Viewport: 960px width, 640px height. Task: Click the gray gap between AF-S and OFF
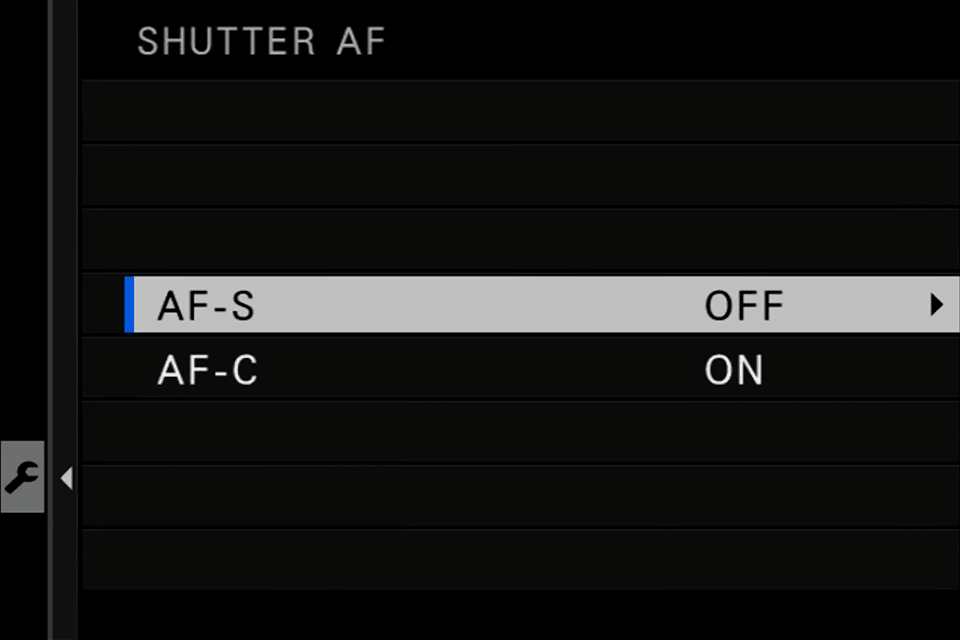[x=480, y=305]
